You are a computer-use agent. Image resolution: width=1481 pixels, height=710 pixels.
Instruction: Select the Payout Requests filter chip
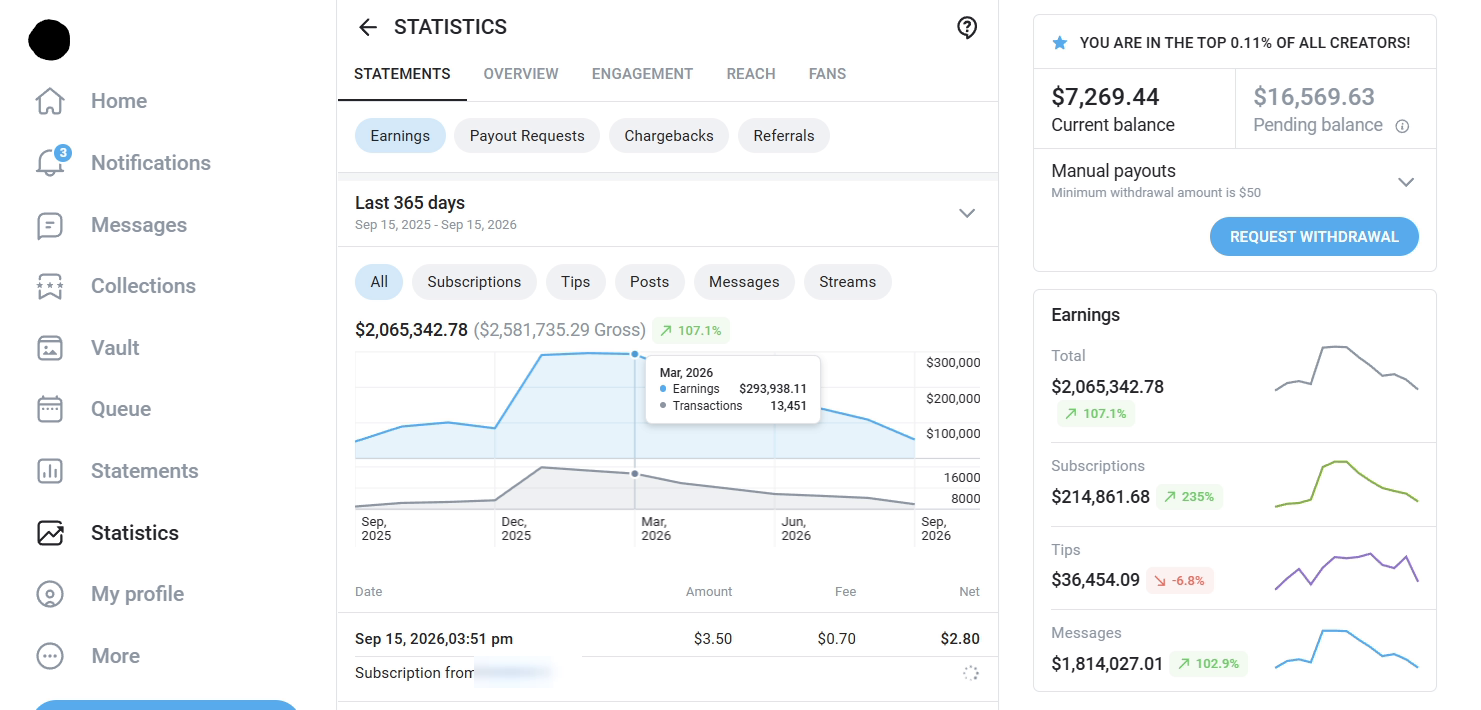point(527,136)
